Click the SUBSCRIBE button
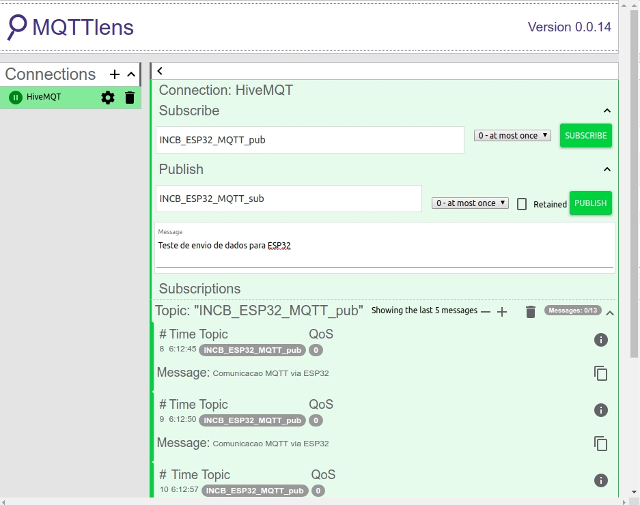This screenshot has width=640, height=505. [x=586, y=136]
